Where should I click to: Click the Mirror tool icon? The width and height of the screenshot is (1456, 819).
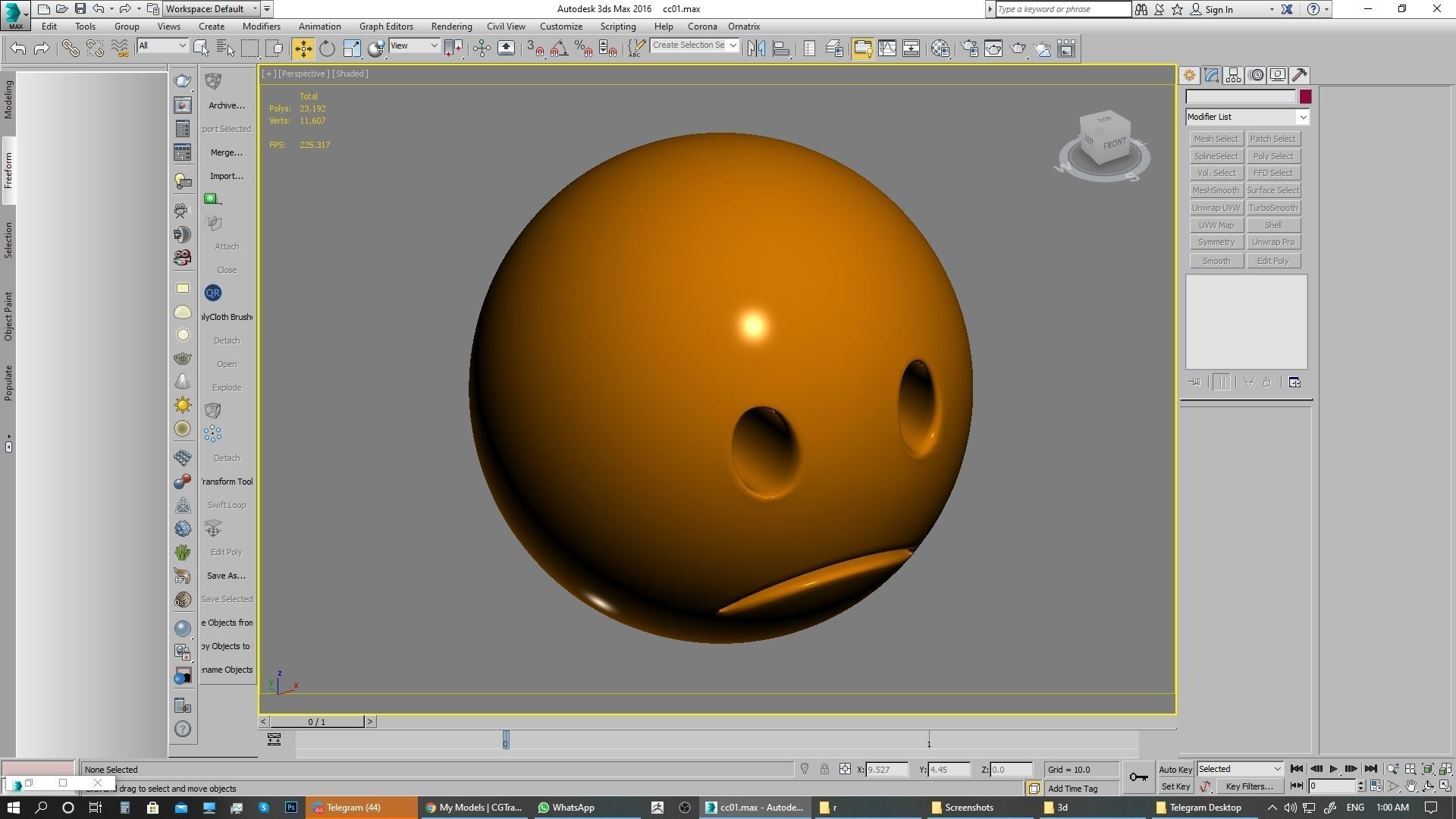(756, 49)
